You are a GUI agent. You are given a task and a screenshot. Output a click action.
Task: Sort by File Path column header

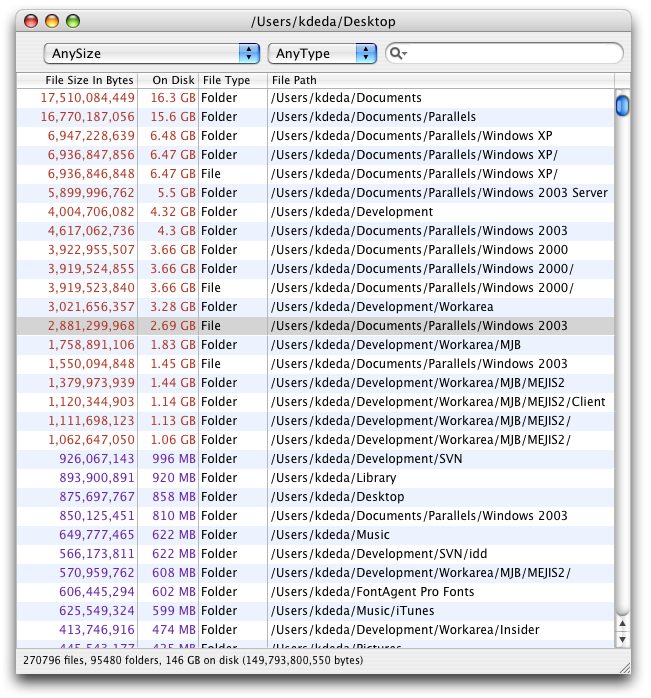pos(441,80)
